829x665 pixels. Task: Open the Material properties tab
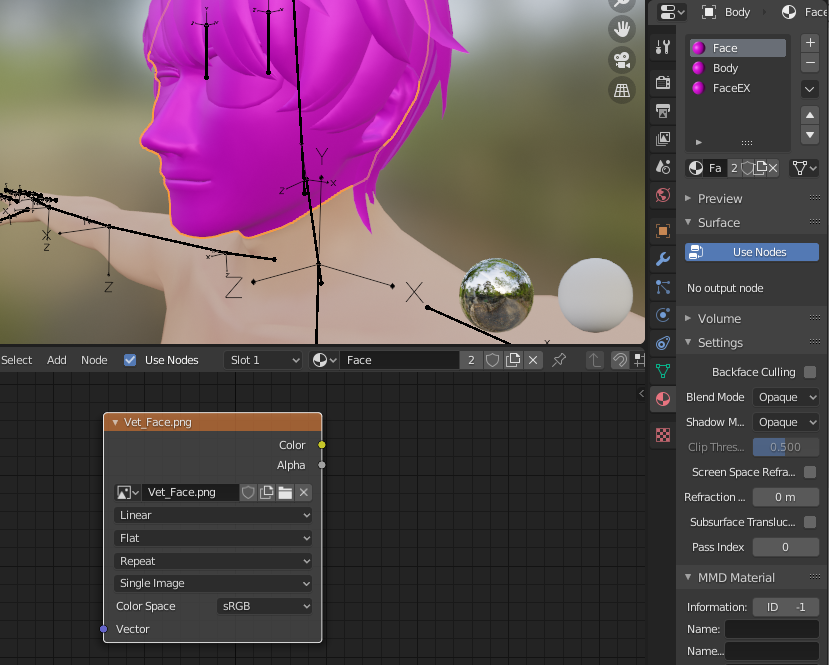click(662, 399)
